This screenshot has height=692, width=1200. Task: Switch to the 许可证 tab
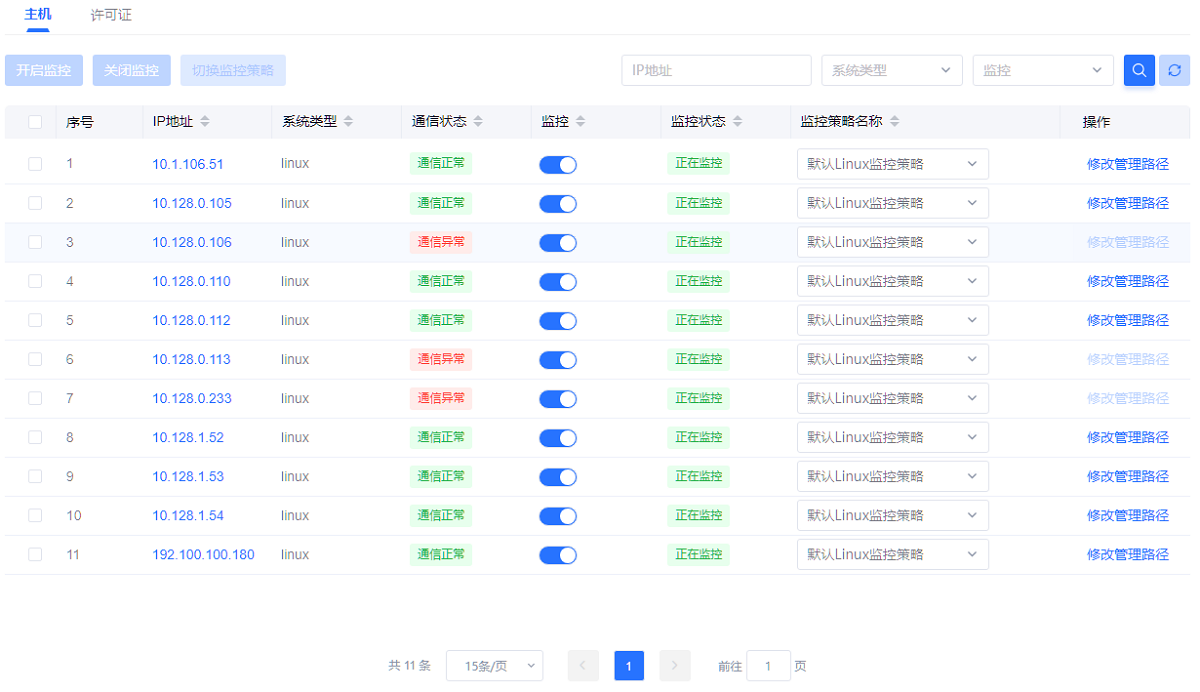coord(111,15)
